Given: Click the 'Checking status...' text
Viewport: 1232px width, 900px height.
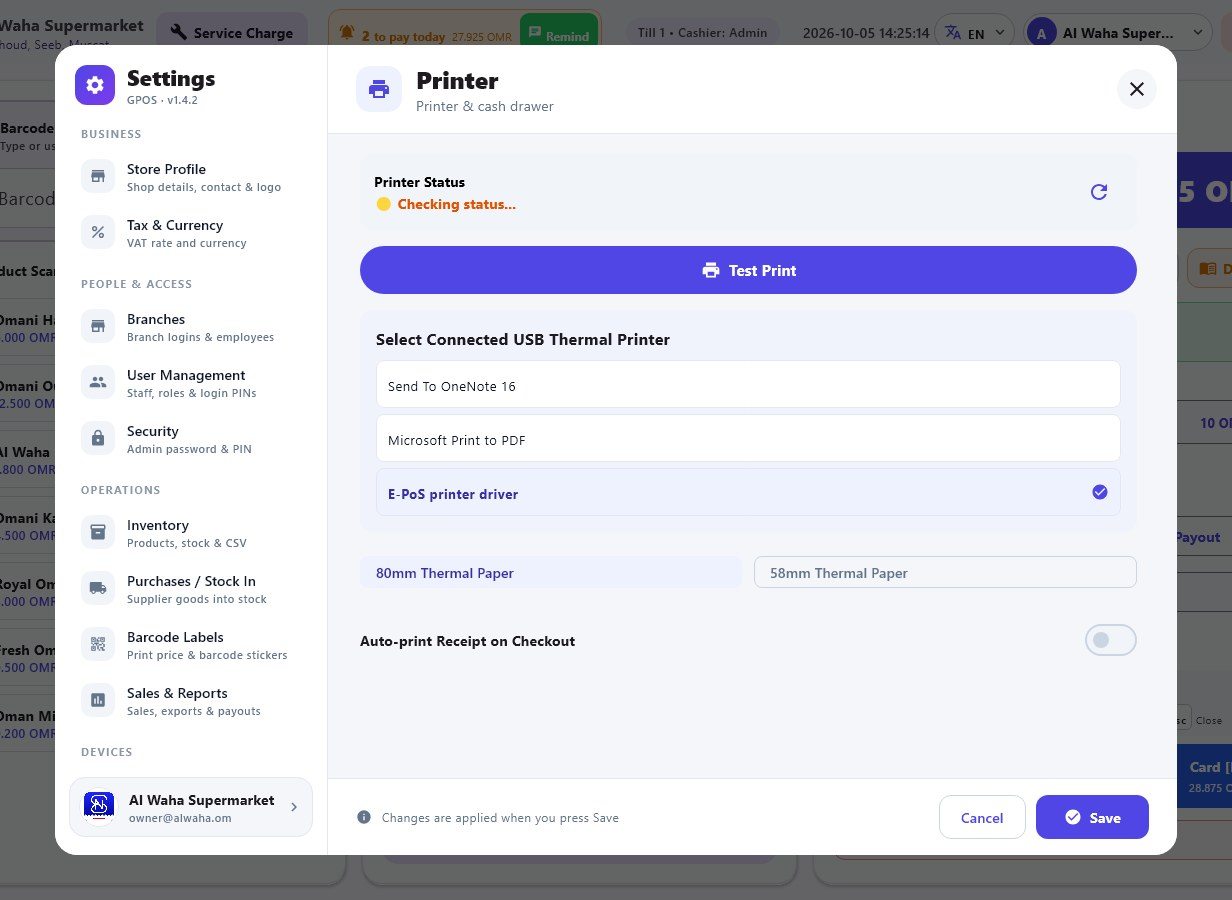Looking at the screenshot, I should (x=457, y=204).
